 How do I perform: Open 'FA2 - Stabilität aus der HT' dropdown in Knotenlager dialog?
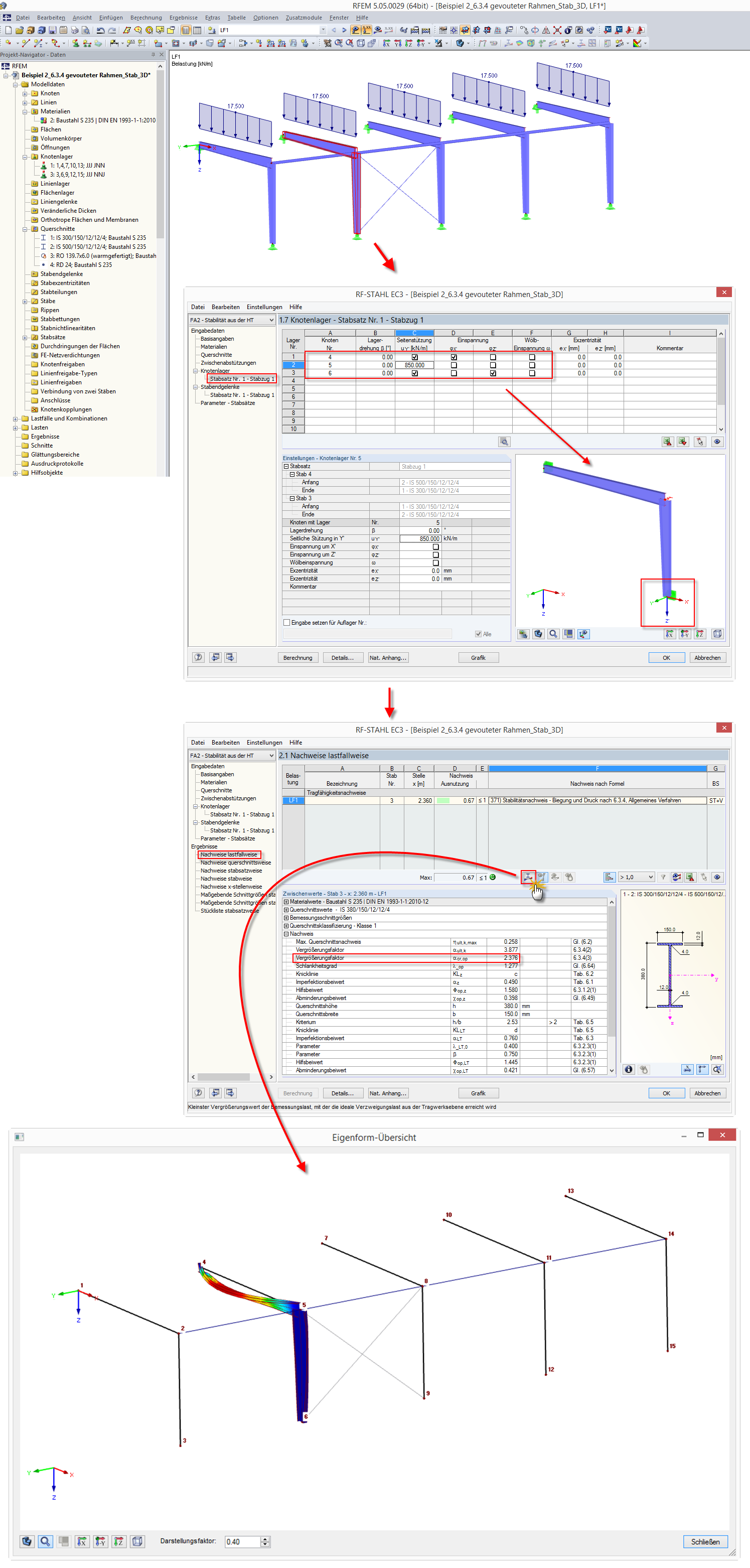pos(232,320)
